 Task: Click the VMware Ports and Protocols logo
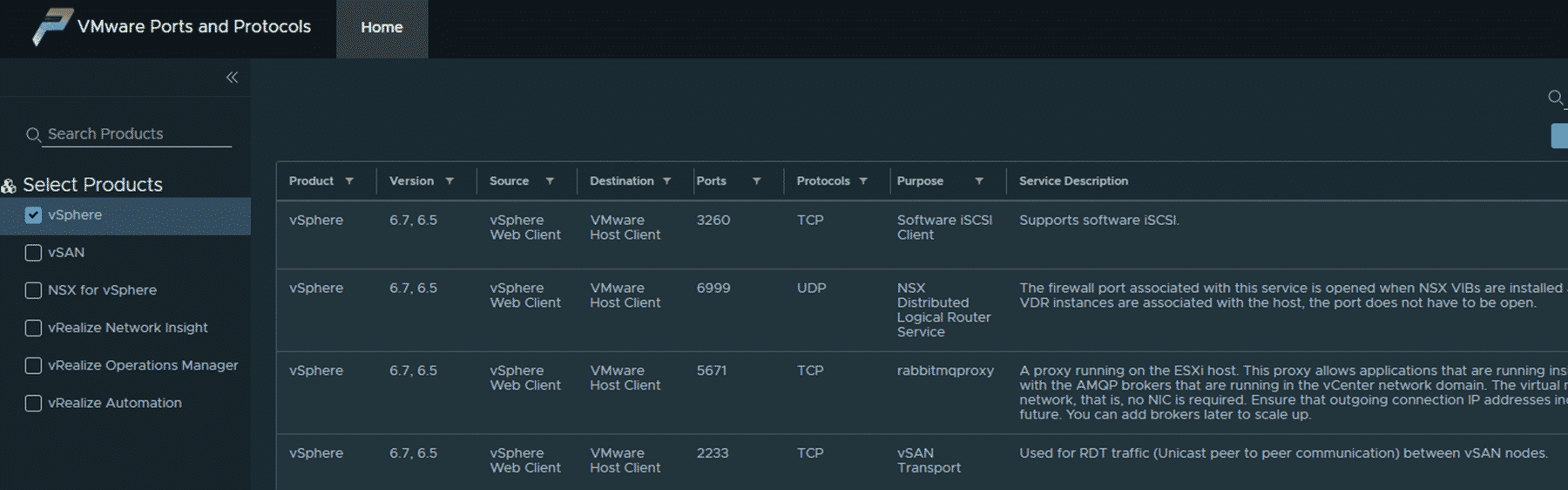click(52, 26)
